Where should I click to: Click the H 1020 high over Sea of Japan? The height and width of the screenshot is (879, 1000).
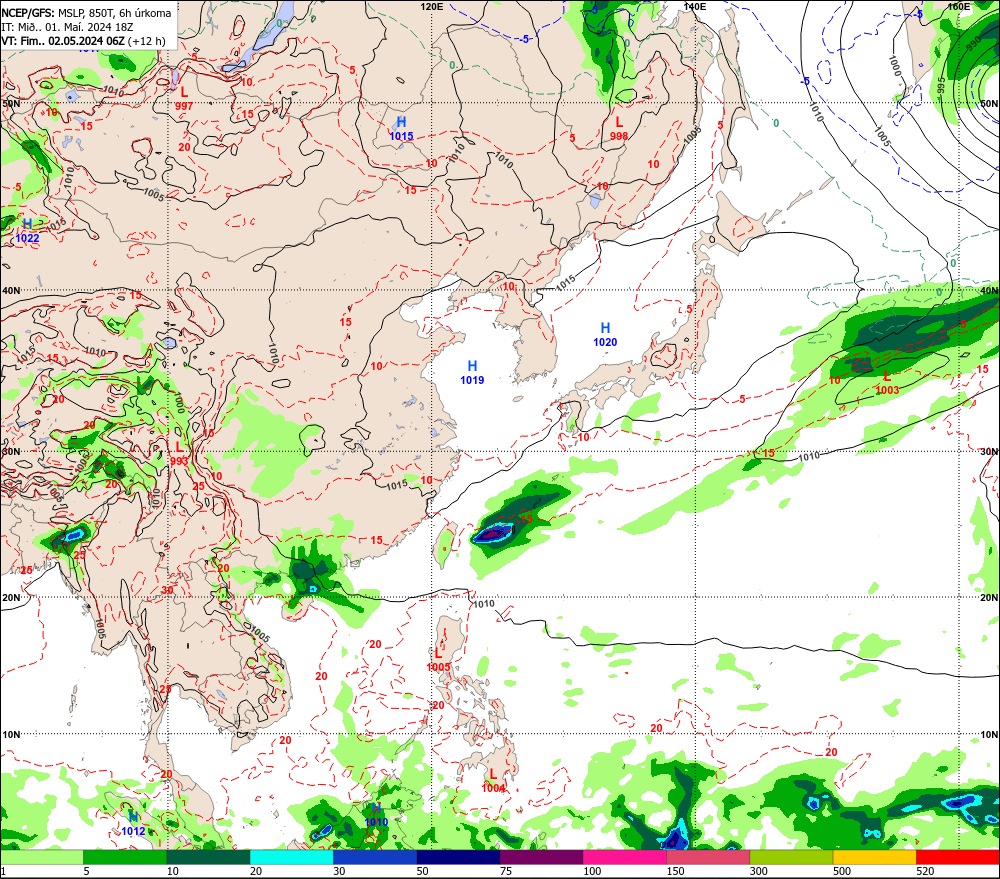(605, 334)
